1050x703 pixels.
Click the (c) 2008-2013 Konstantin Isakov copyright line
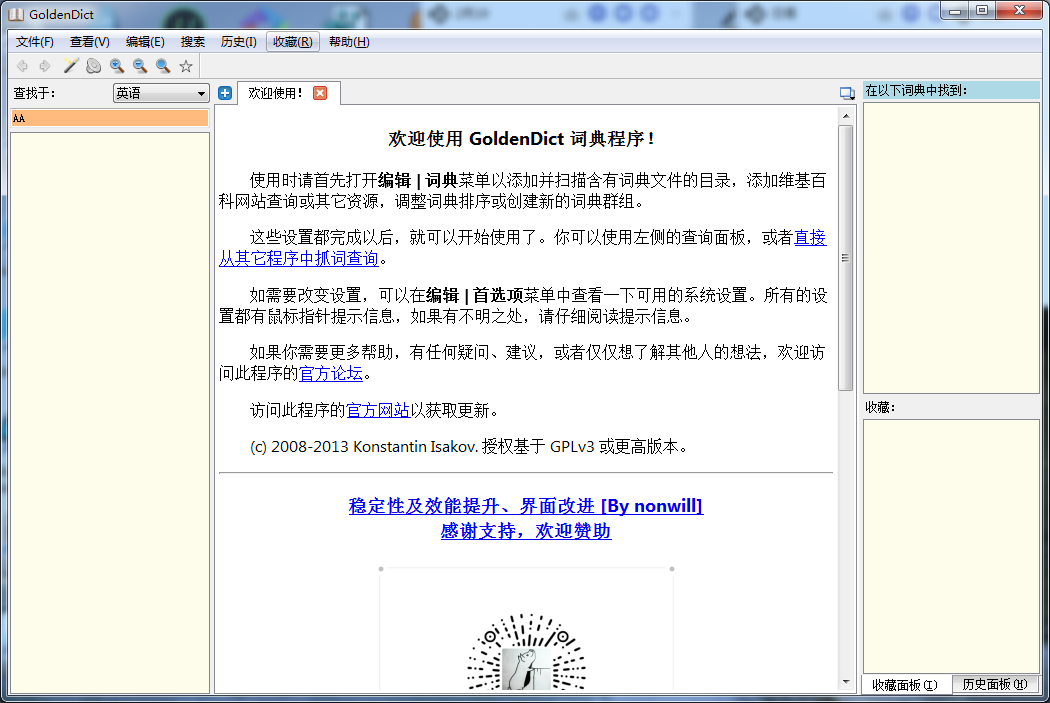(469, 447)
